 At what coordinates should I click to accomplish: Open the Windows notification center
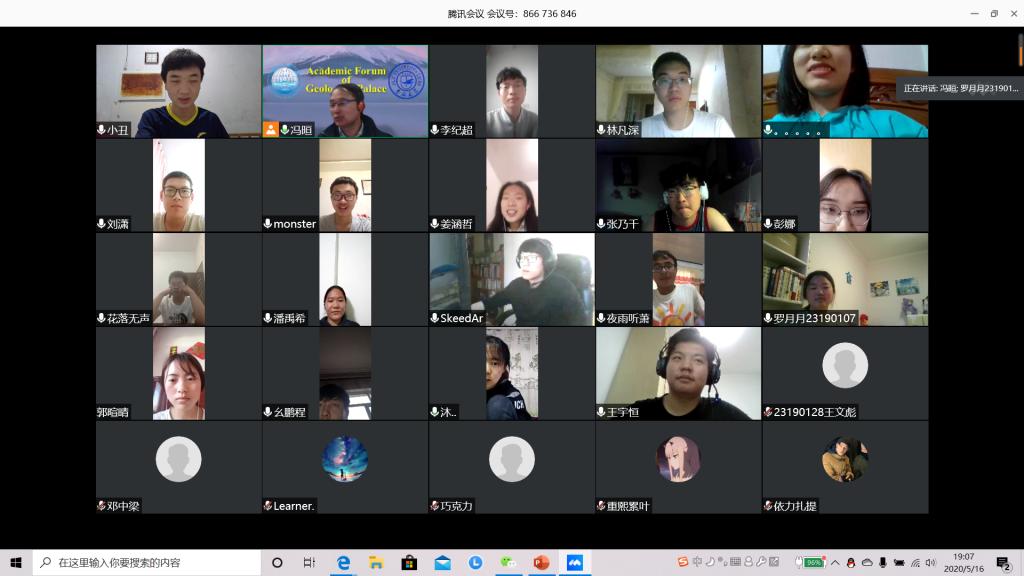click(x=1003, y=563)
